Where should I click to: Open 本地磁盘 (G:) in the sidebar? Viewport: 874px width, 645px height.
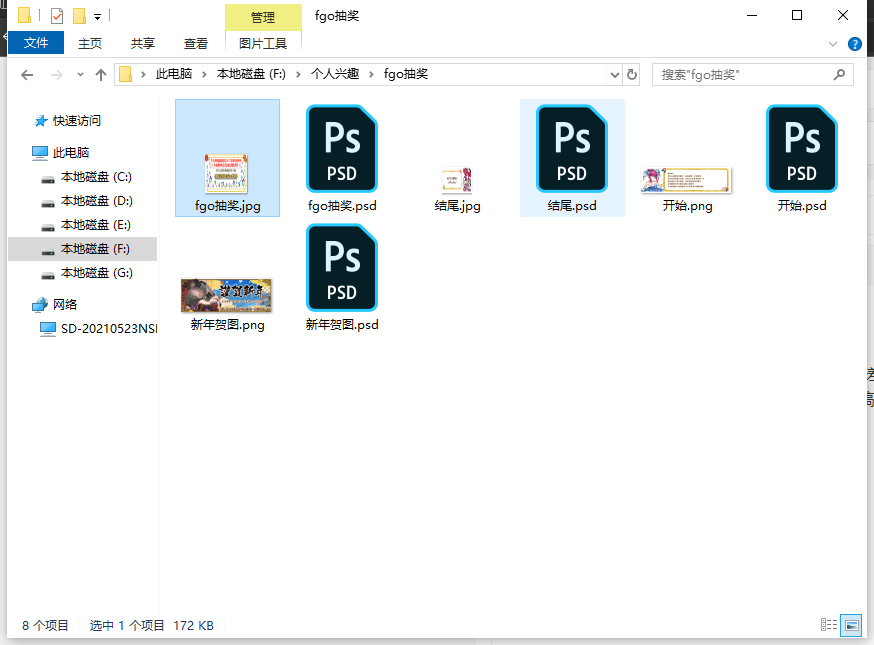pyautogui.click(x=96, y=273)
